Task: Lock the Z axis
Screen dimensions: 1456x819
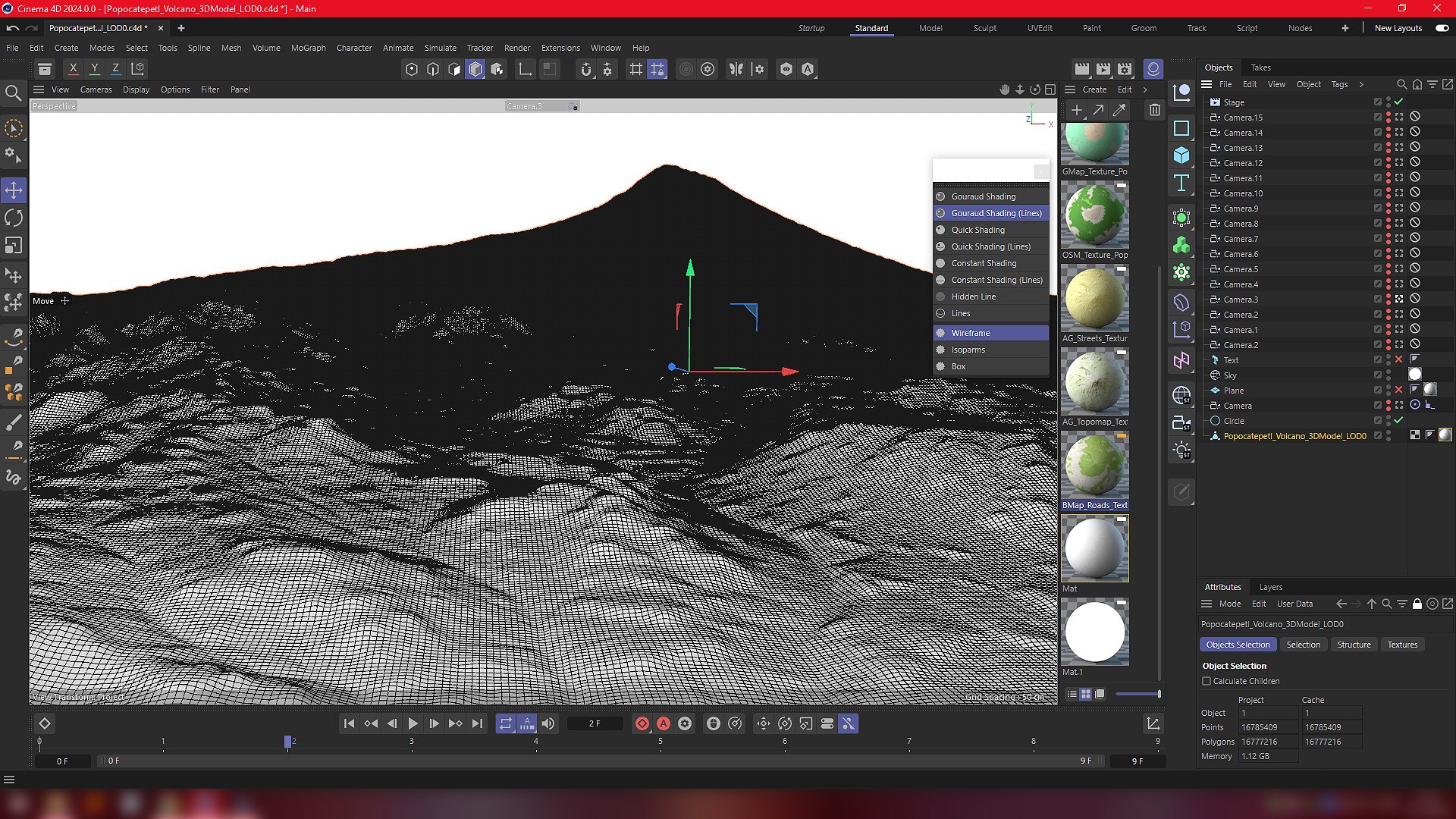Action: pos(115,69)
